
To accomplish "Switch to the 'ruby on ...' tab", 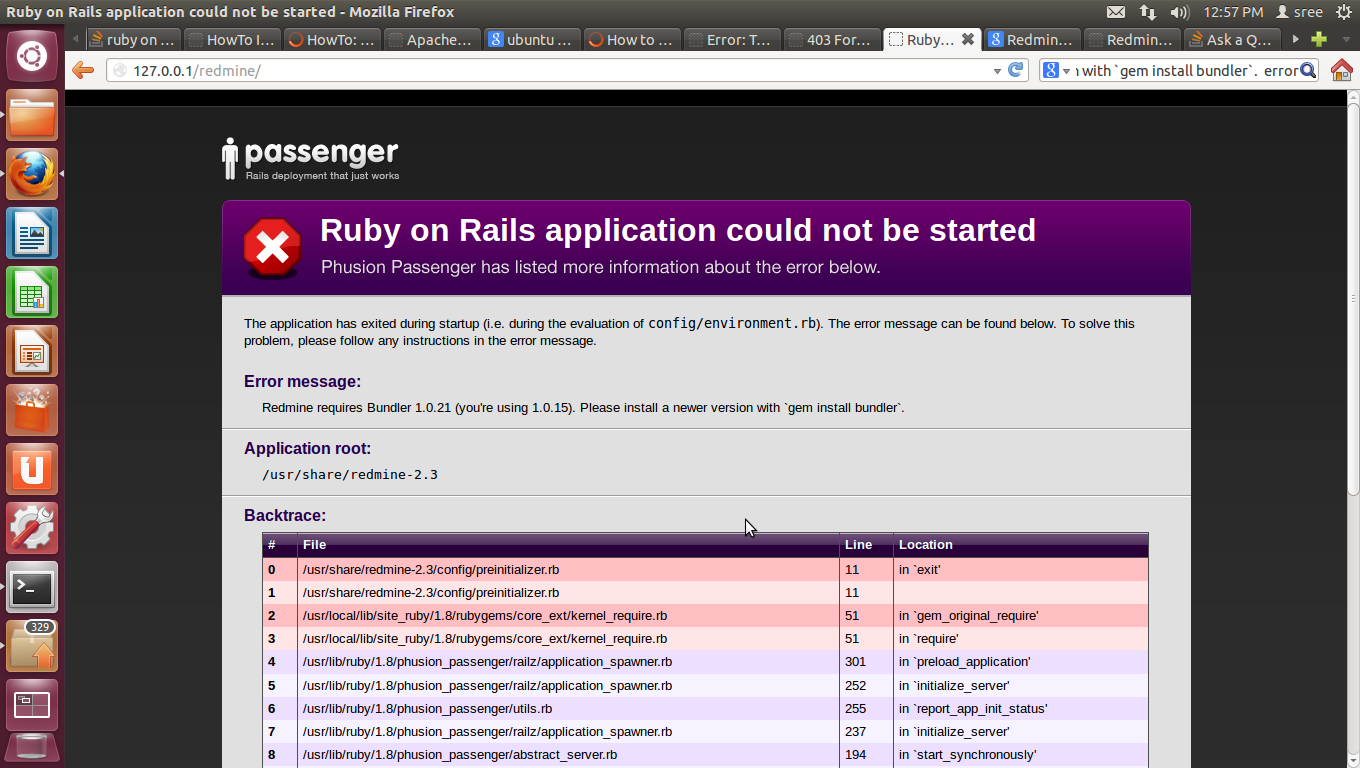I will [132, 40].
